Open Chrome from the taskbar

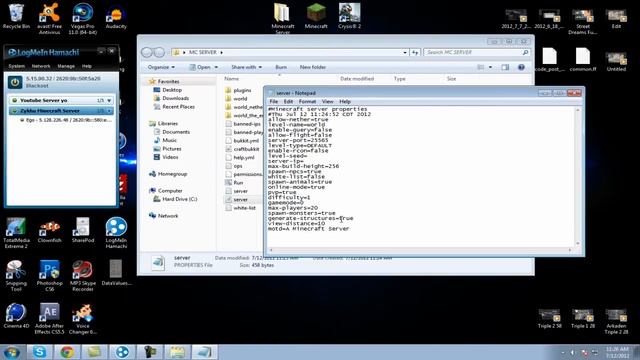(67, 352)
